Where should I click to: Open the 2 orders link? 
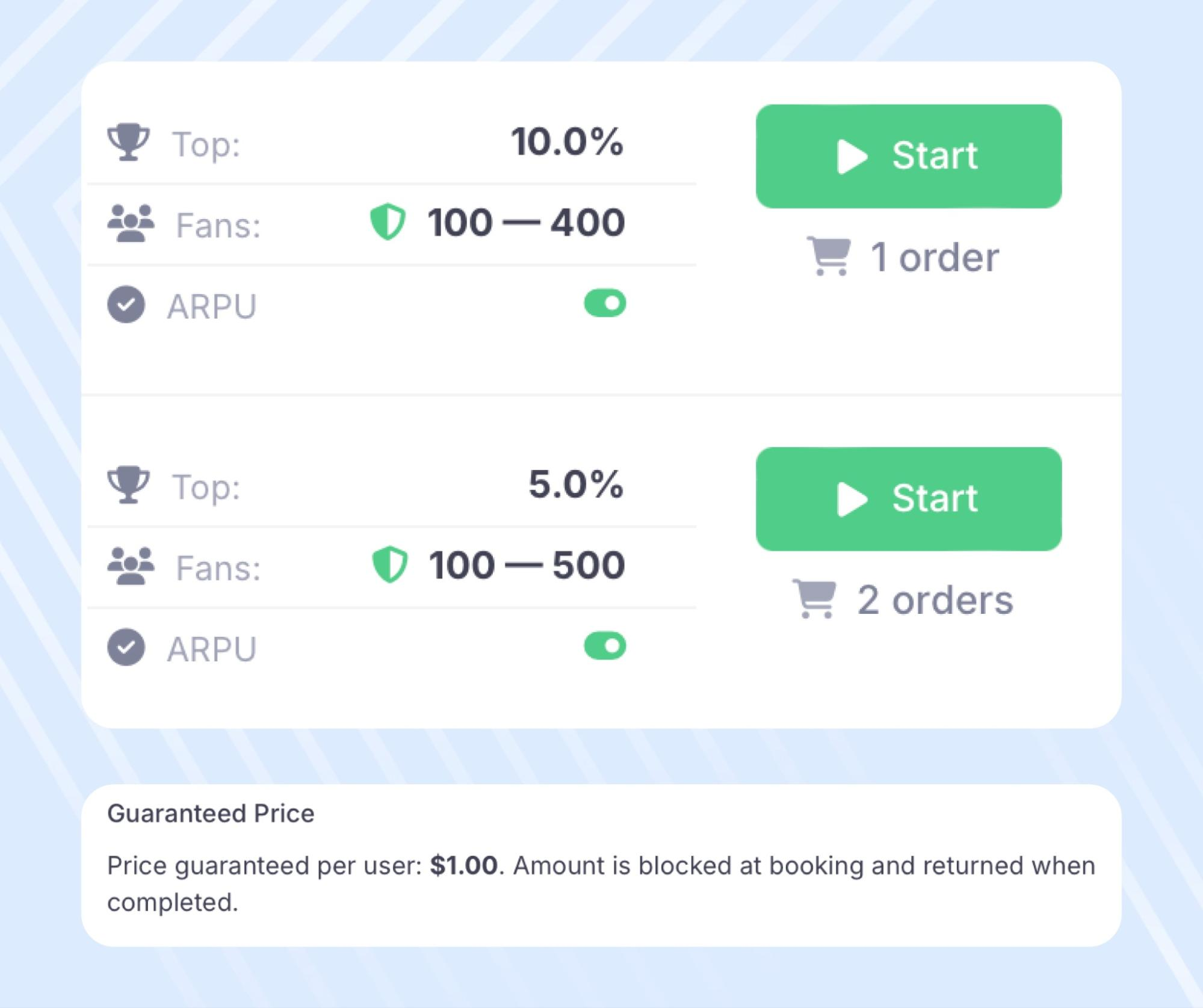click(x=935, y=600)
